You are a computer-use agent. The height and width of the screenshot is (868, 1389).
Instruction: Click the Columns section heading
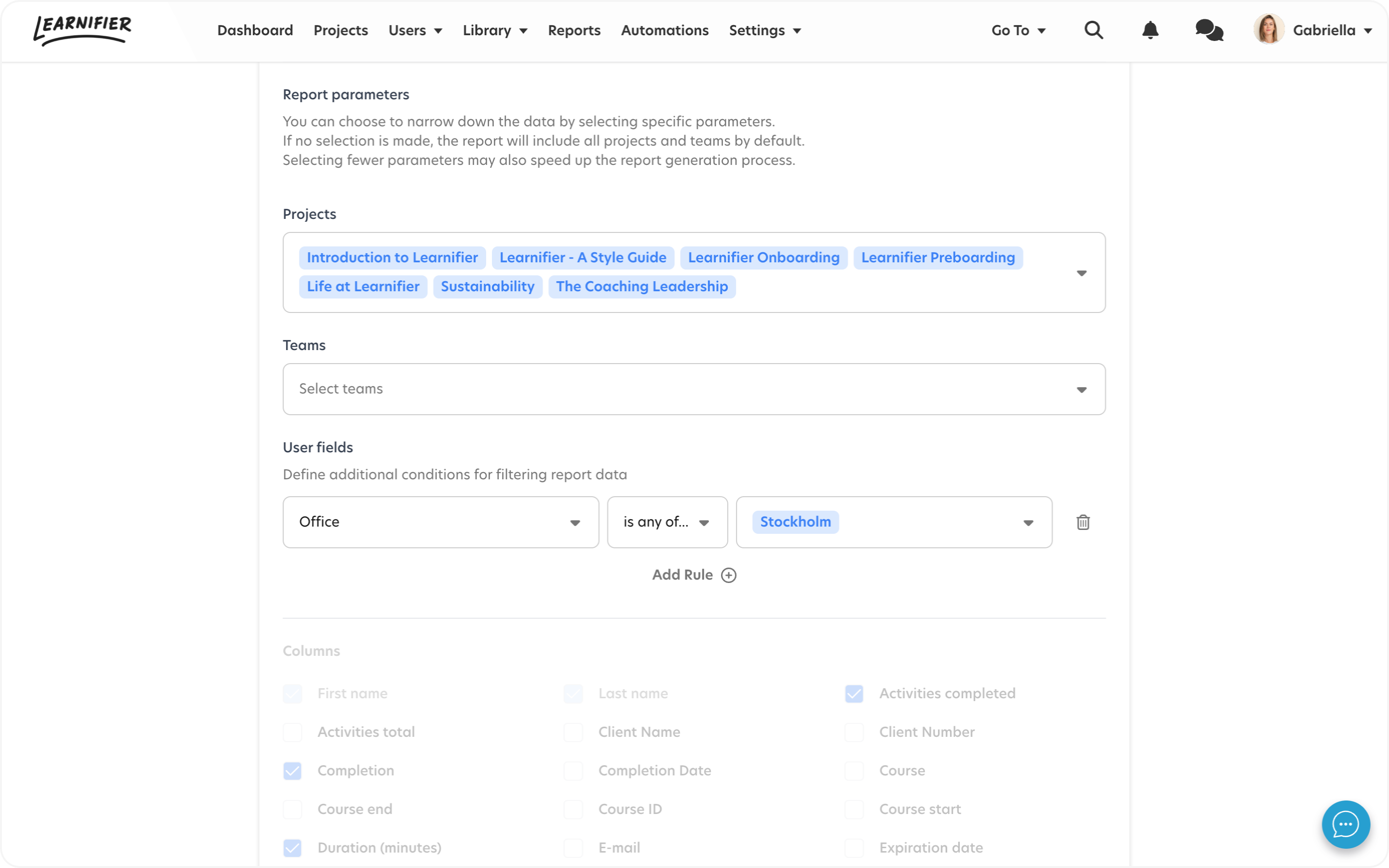pyautogui.click(x=311, y=651)
